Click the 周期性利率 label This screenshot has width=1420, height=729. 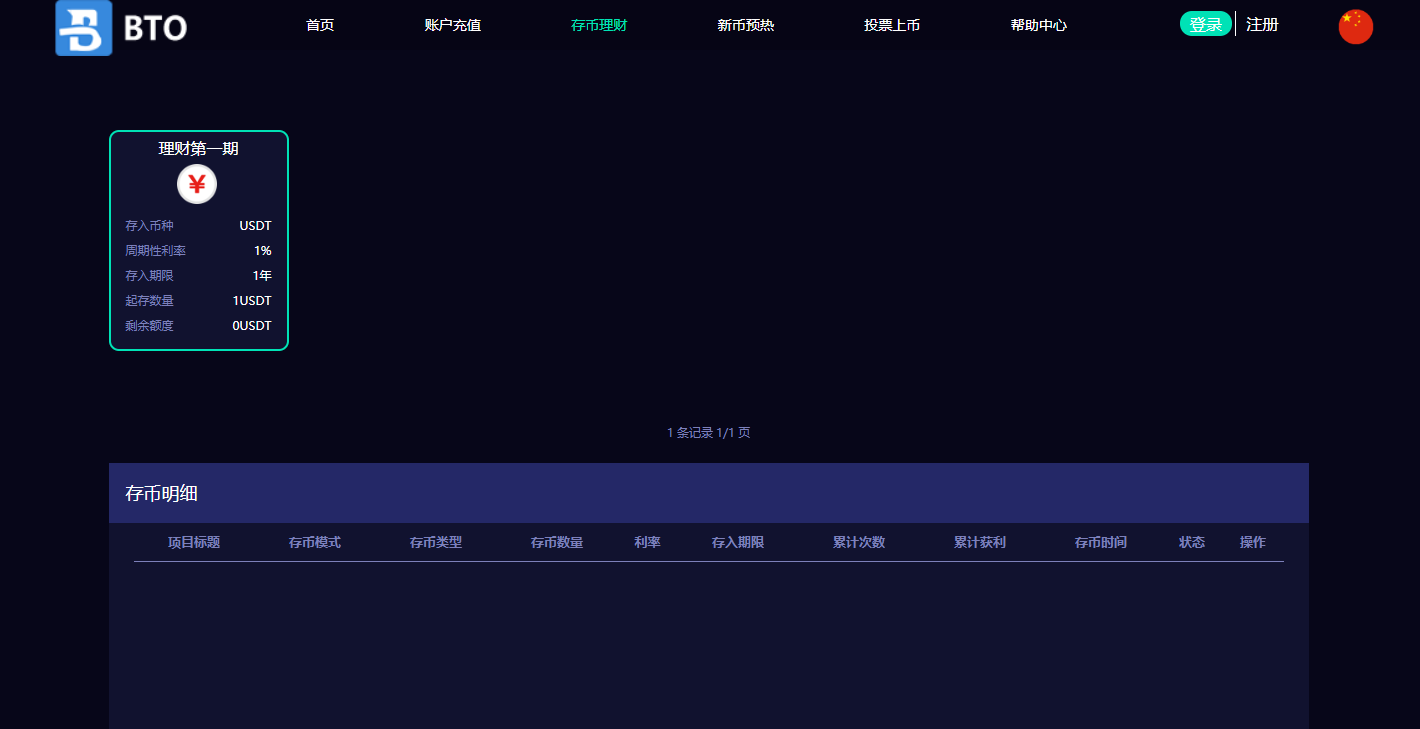point(155,251)
